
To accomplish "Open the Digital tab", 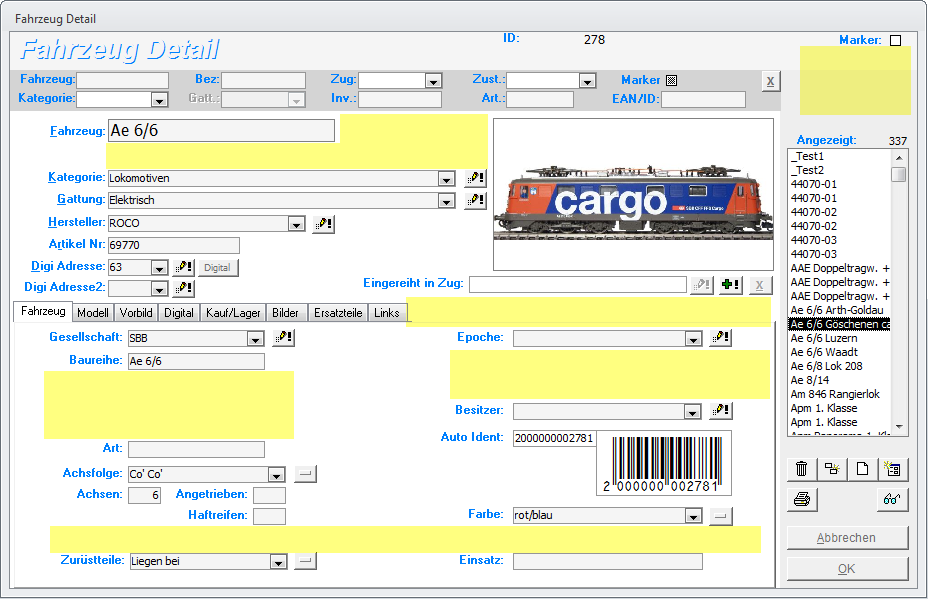I will 179,313.
